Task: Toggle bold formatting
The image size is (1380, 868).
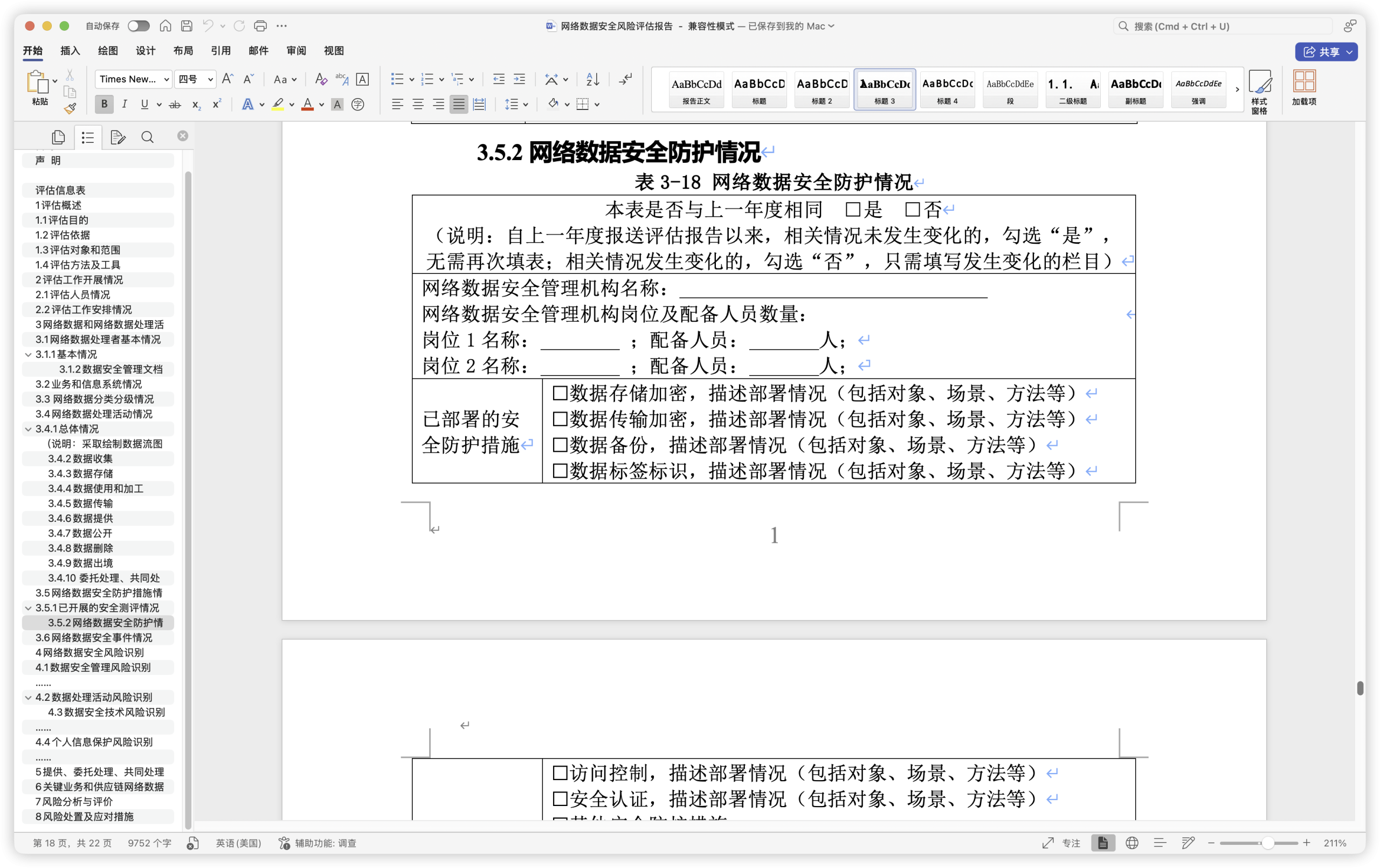Action: click(104, 105)
